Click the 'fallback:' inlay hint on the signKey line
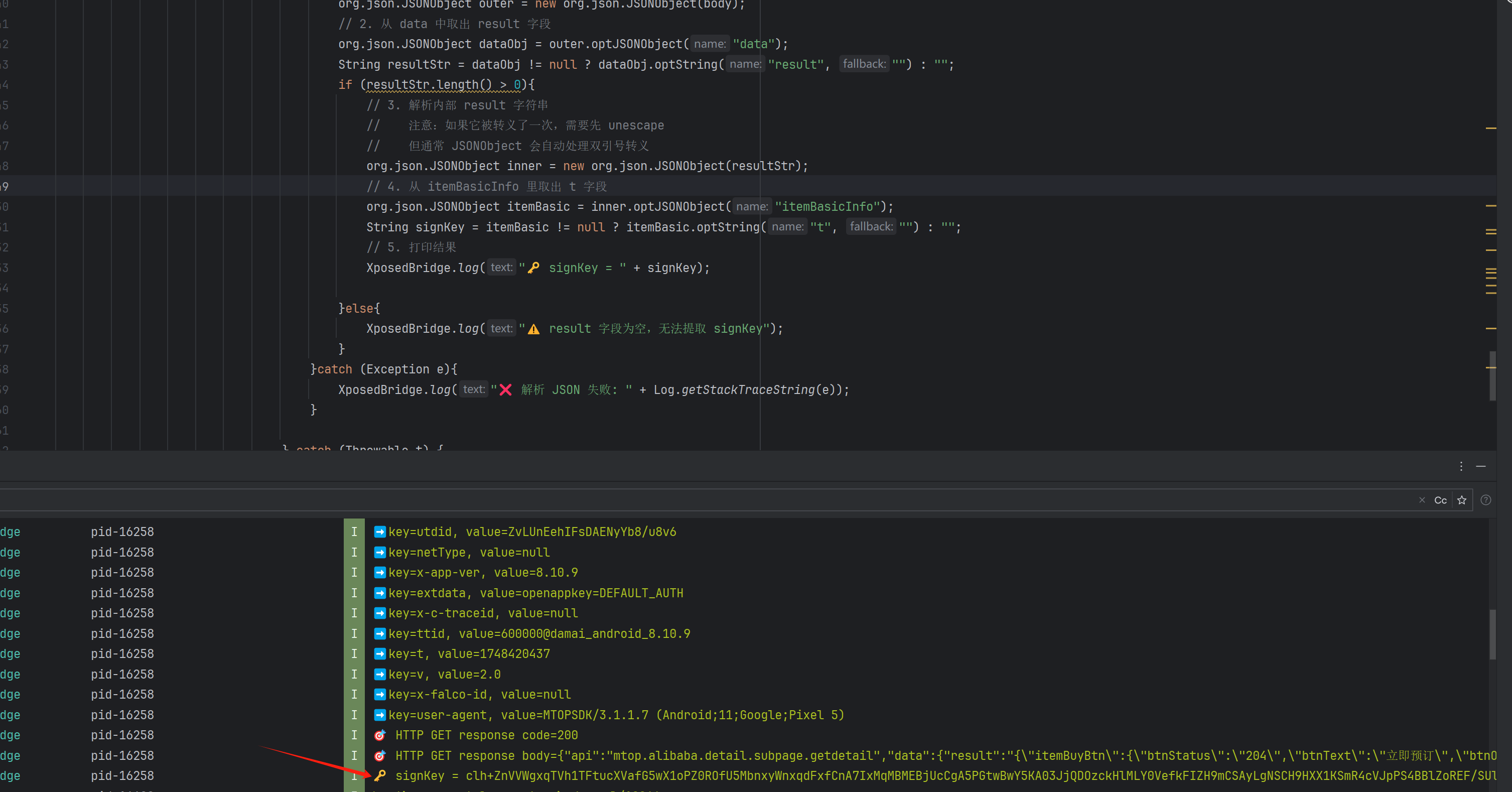 click(871, 227)
